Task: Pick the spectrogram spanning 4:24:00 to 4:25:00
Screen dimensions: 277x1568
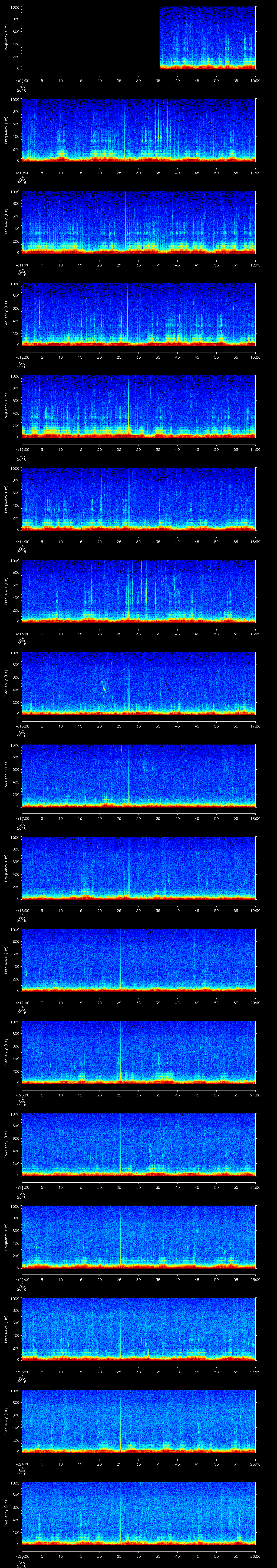Action: pyautogui.click(x=139, y=1421)
